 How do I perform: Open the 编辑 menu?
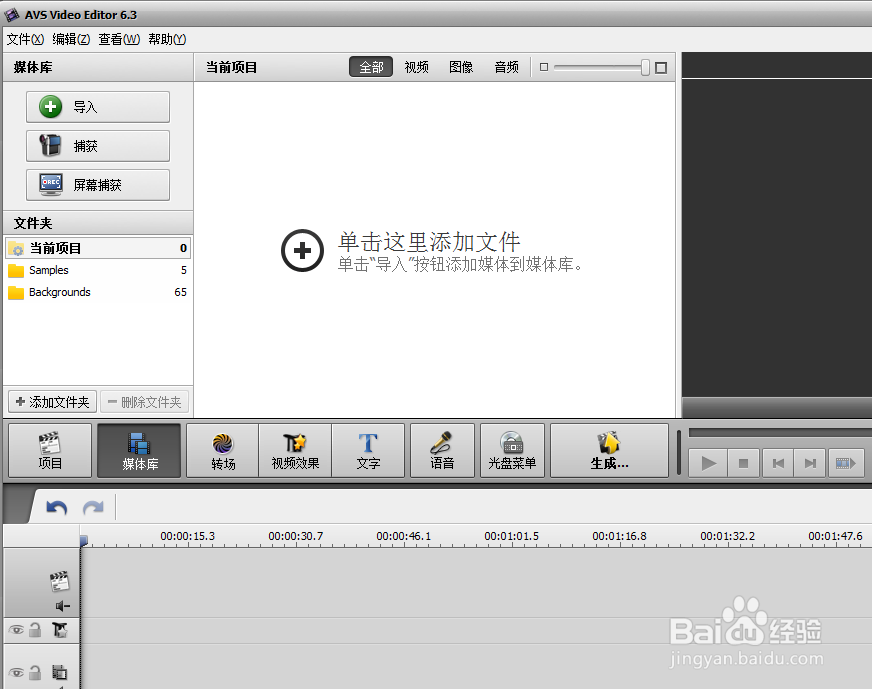(x=71, y=39)
